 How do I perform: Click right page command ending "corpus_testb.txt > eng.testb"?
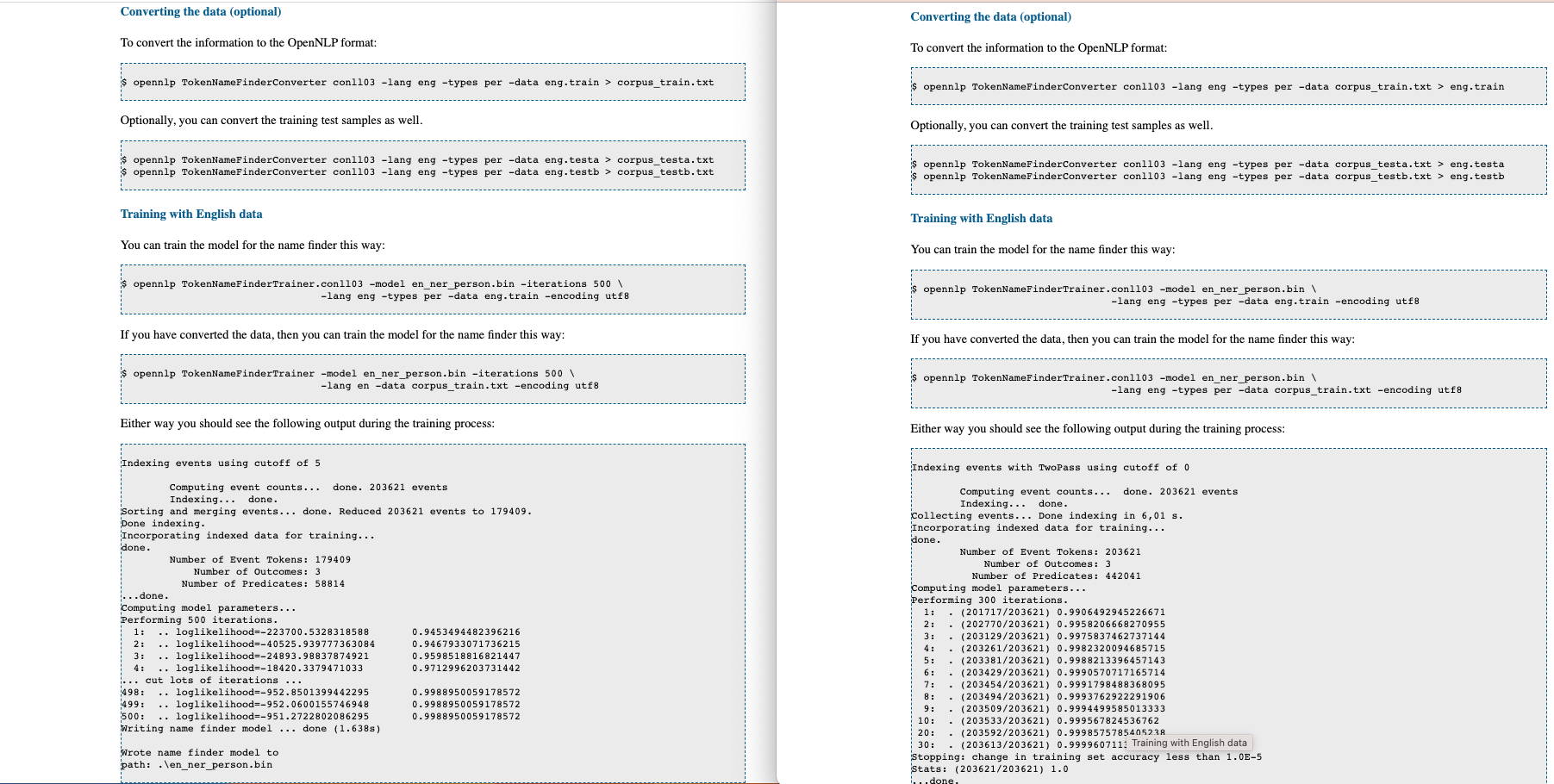[x=1208, y=177]
